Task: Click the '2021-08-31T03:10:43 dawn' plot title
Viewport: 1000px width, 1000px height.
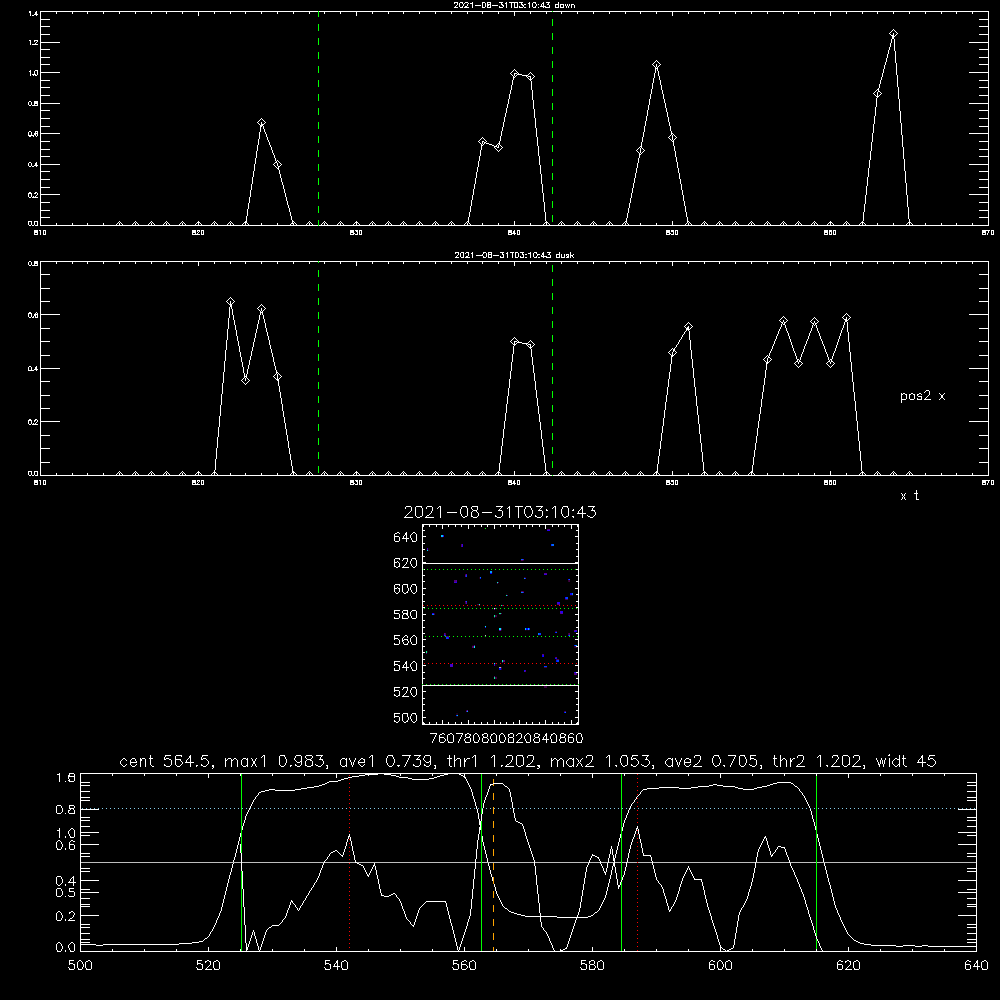Action: coord(514,5)
